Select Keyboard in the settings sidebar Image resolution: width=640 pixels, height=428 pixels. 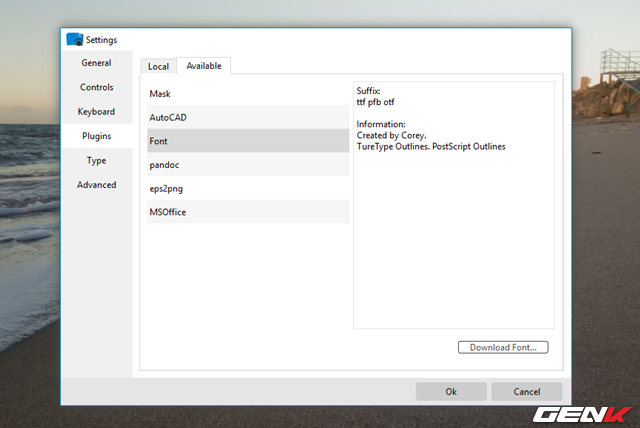[x=97, y=112]
